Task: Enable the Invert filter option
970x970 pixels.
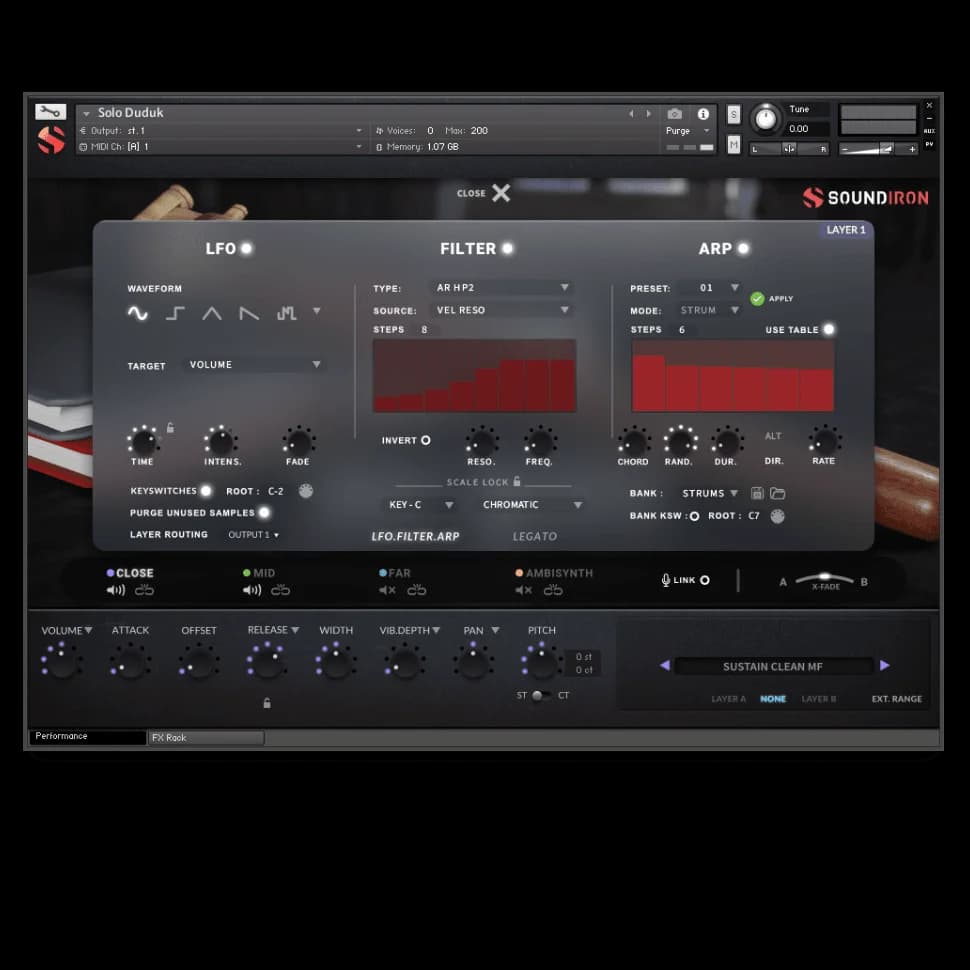Action: [425, 440]
